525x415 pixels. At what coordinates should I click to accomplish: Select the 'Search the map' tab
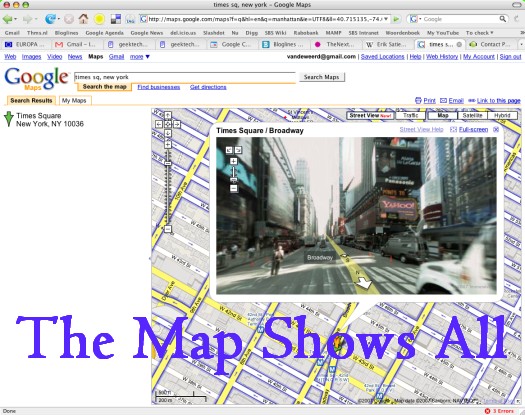[x=104, y=87]
